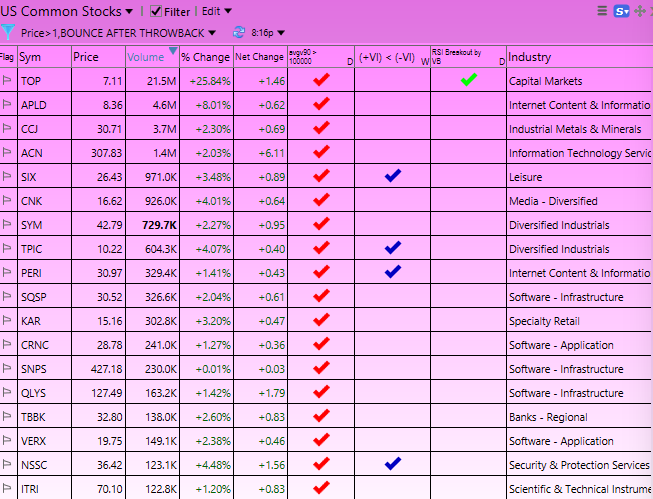Click the Media - Diversified industry cell

tap(580, 201)
